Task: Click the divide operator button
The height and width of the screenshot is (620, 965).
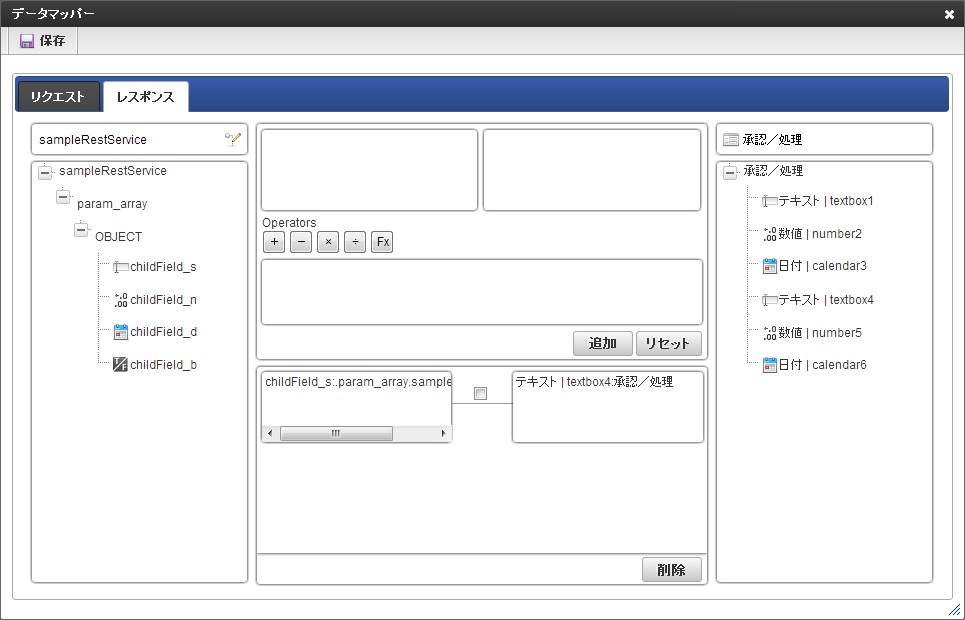Action: click(x=355, y=242)
